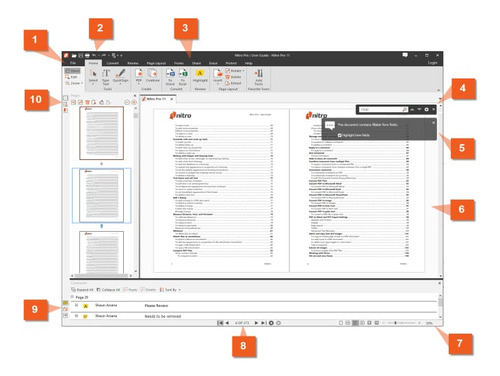Expand the Insert dropdown arrow
The width and height of the screenshot is (500, 376).
pos(218,84)
